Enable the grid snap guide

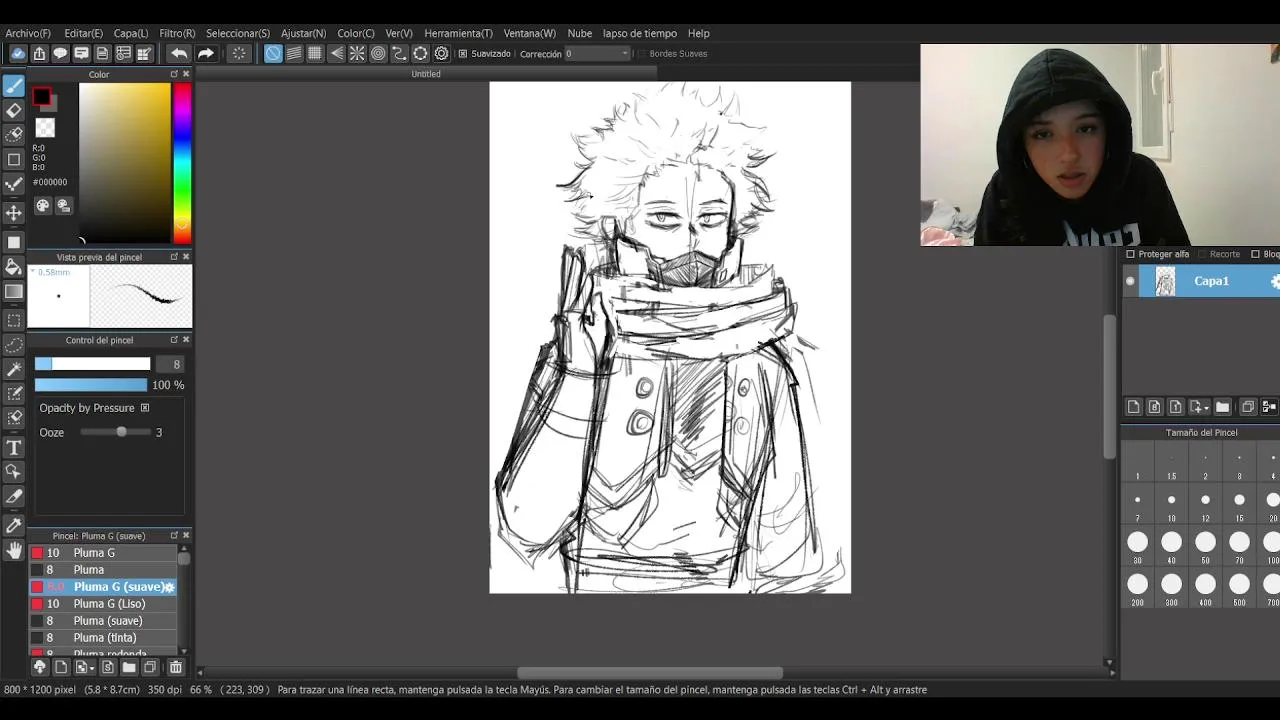point(315,54)
